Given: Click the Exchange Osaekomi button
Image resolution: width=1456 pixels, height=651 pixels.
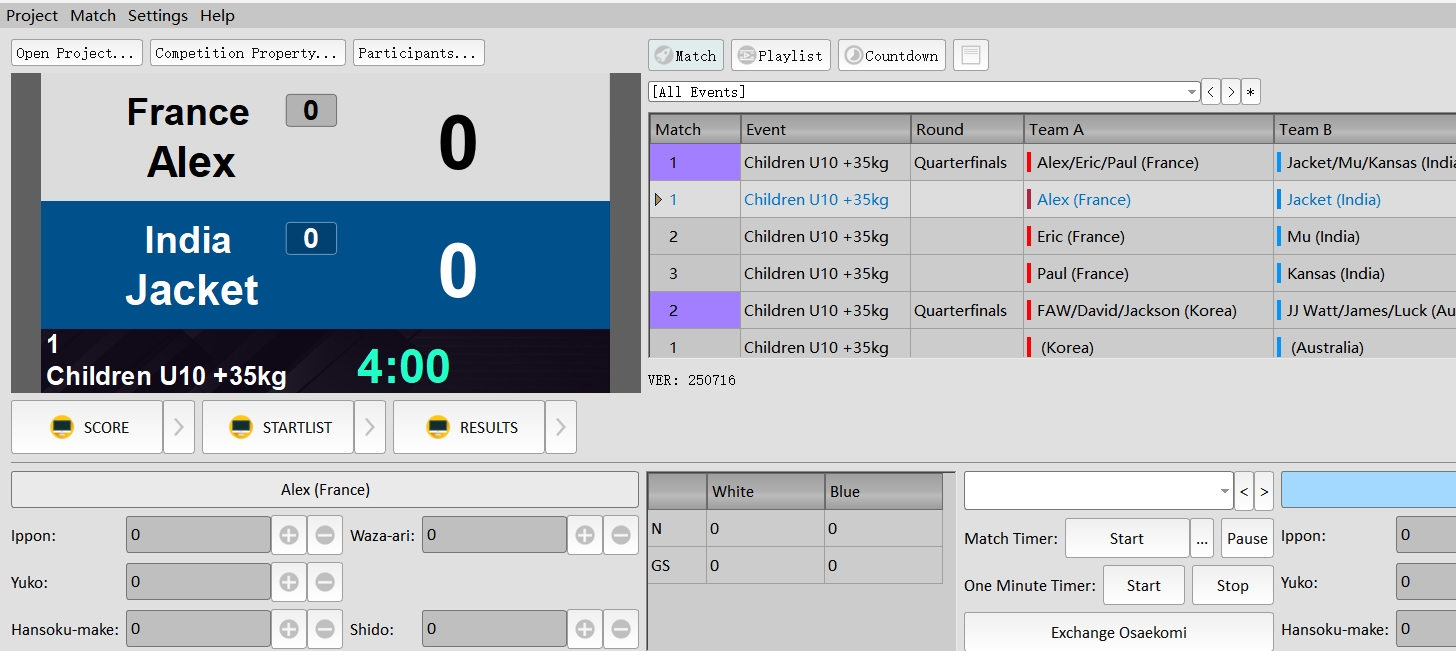Looking at the screenshot, I should click(1118, 632).
